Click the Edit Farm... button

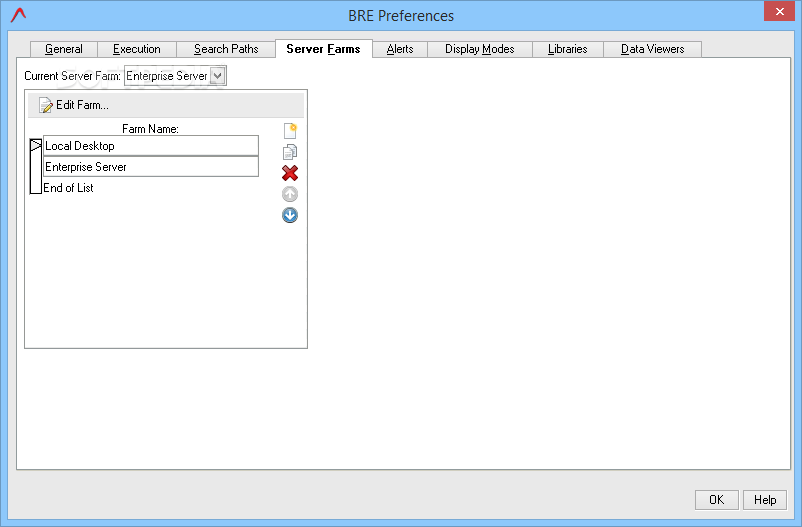point(74,105)
